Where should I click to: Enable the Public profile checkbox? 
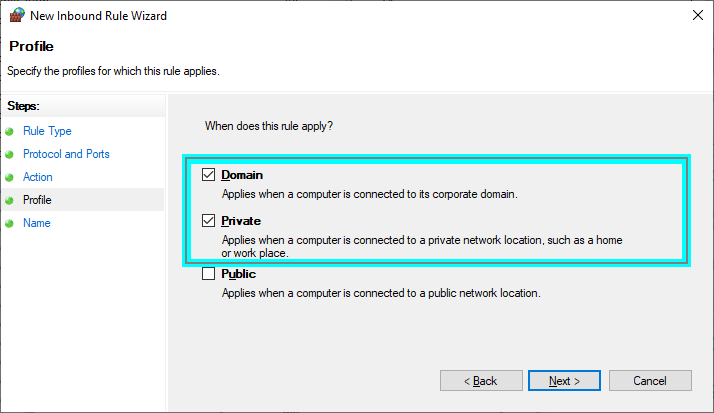click(208, 274)
